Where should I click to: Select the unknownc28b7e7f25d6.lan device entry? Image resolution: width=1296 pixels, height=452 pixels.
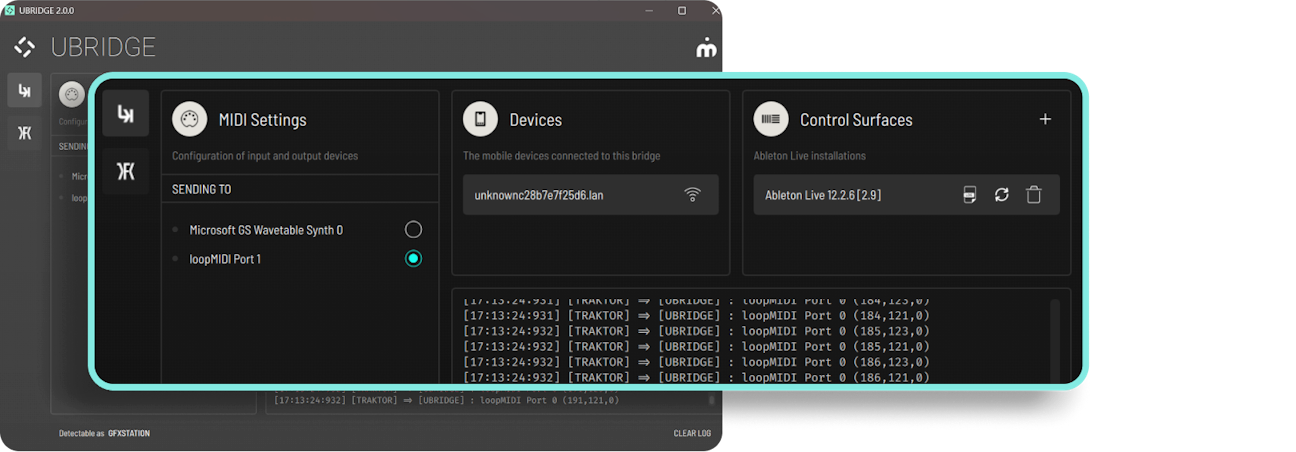point(539,195)
